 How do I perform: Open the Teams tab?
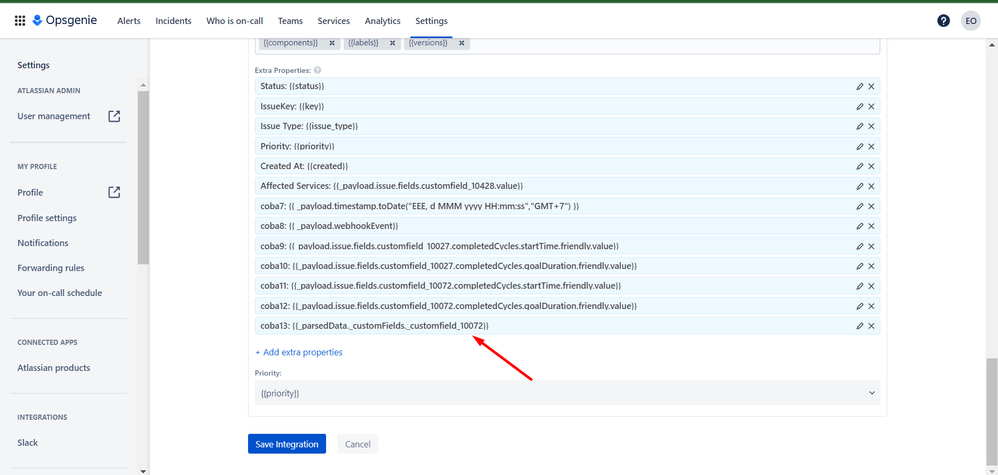[290, 21]
